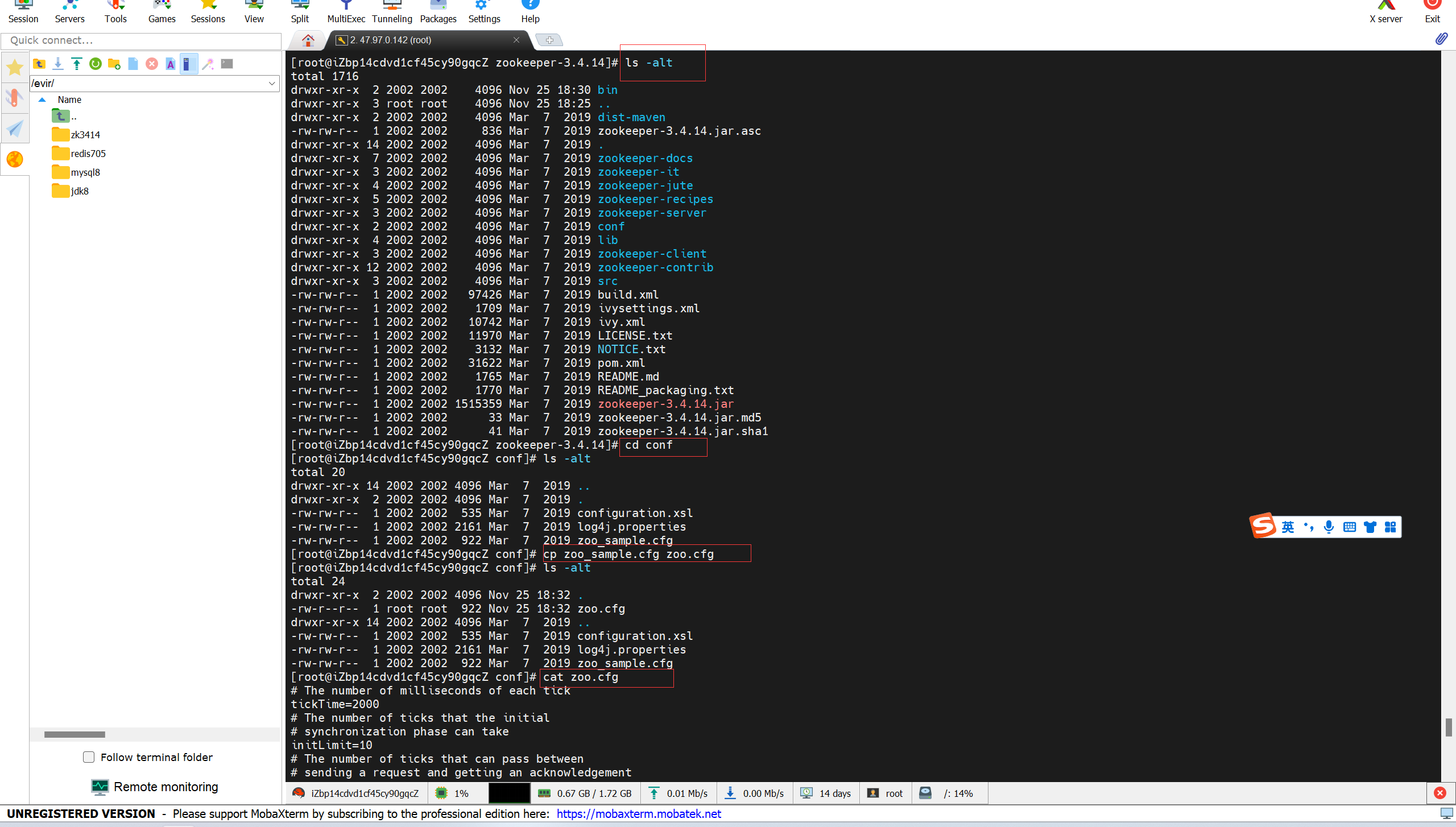Open terminal icon in SFTP toolbar

[227, 64]
